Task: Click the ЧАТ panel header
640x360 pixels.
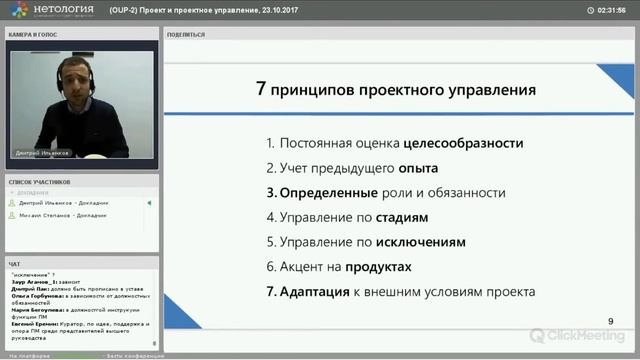Action: click(82, 264)
